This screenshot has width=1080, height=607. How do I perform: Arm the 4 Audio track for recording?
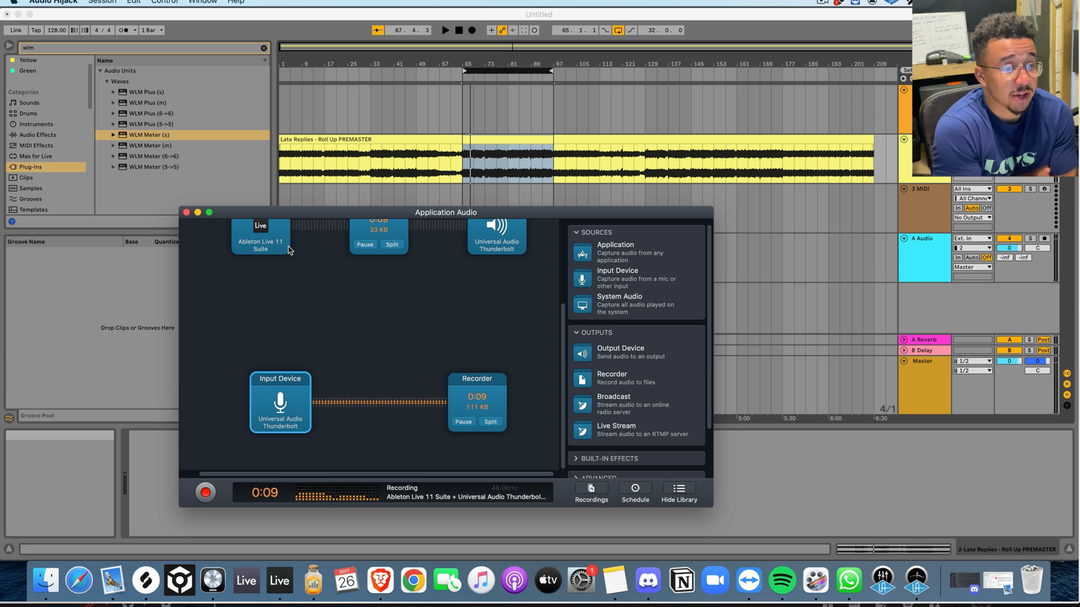1044,238
